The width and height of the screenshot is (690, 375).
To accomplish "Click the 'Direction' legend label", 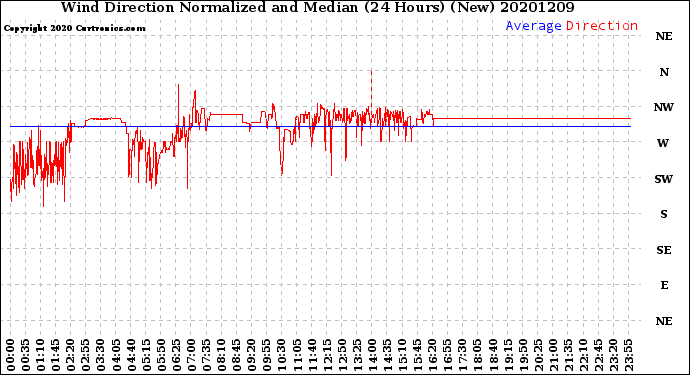I will pos(602,26).
